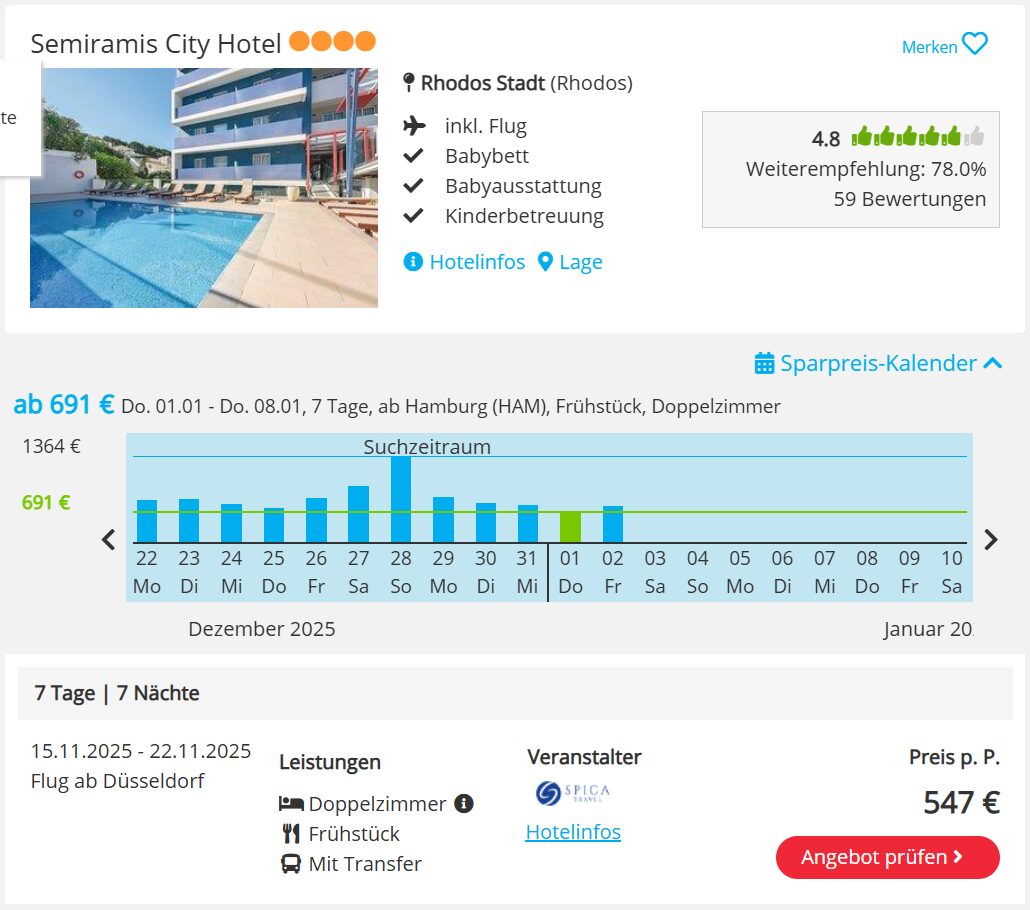Open the hotel pool photo
Screen dimensions: 1030x910
coord(204,188)
